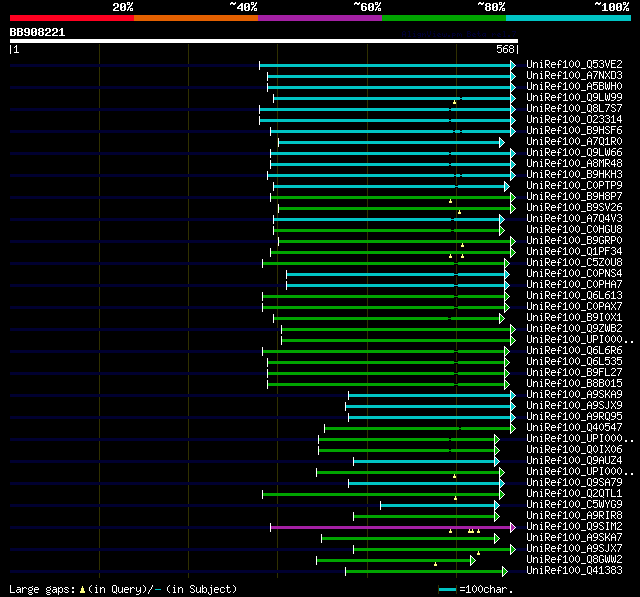Select the UniRef100_A7Q1R0 label

coord(574,142)
